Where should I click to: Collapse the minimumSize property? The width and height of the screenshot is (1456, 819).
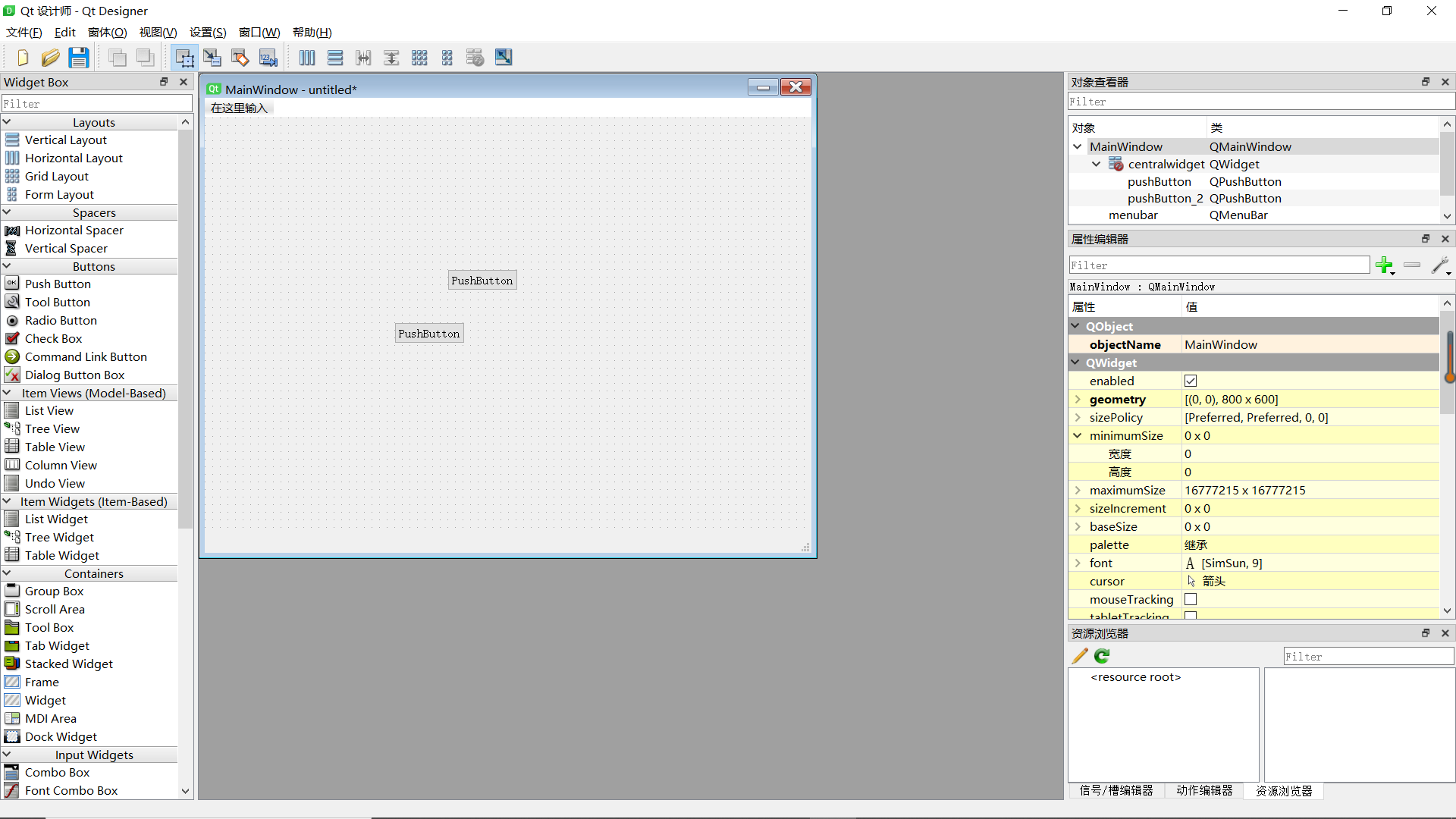click(x=1078, y=436)
